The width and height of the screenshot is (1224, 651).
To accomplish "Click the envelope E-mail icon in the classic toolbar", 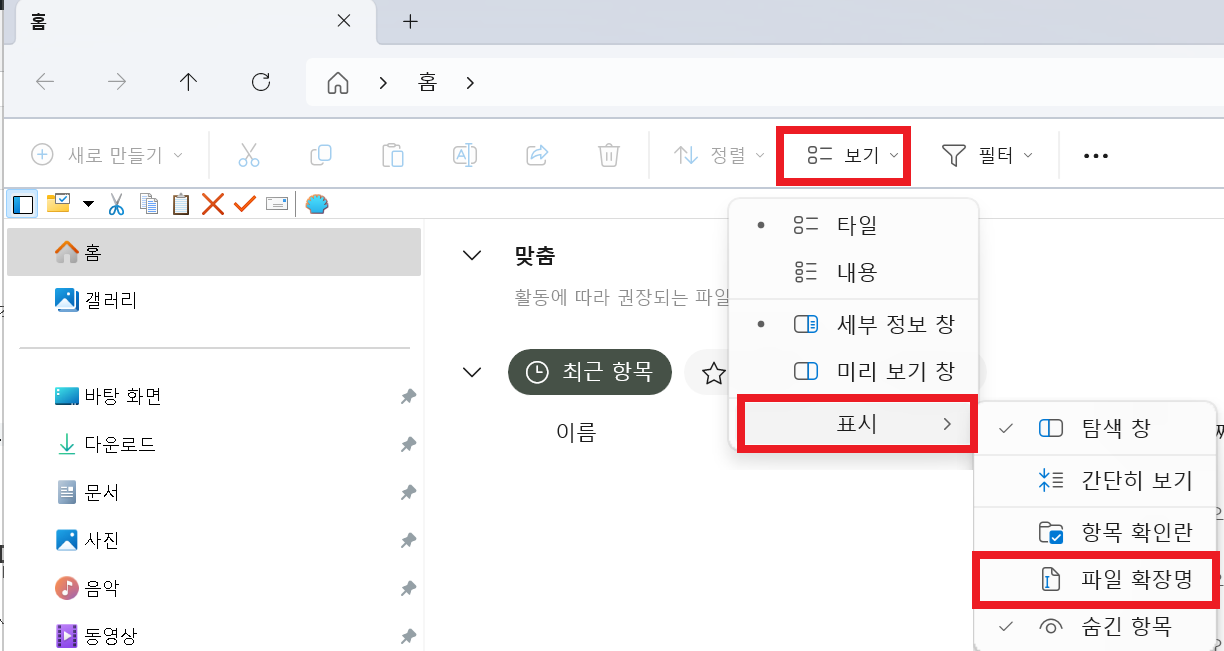I will [277, 204].
